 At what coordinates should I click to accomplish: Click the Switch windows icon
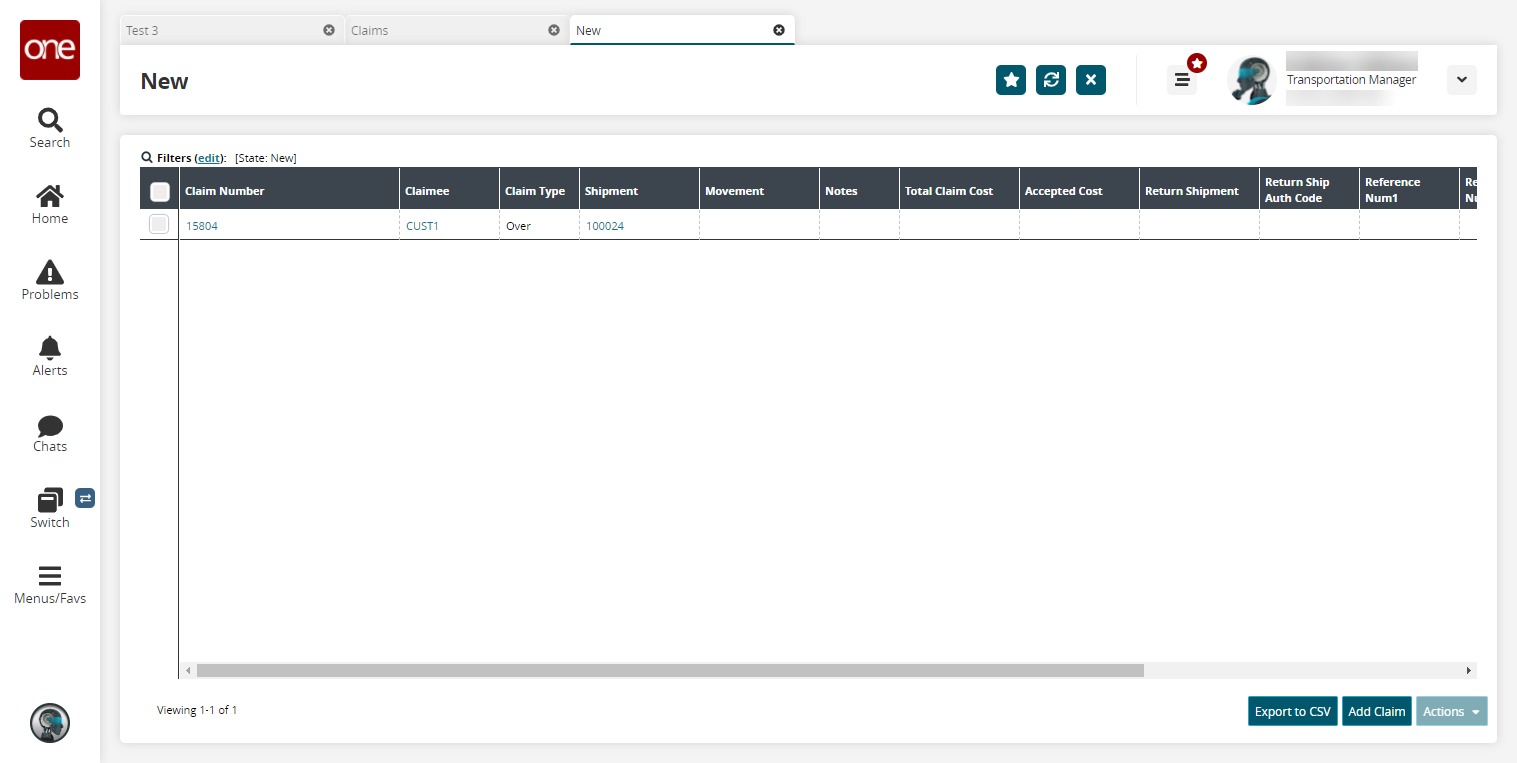pyautogui.click(x=50, y=500)
